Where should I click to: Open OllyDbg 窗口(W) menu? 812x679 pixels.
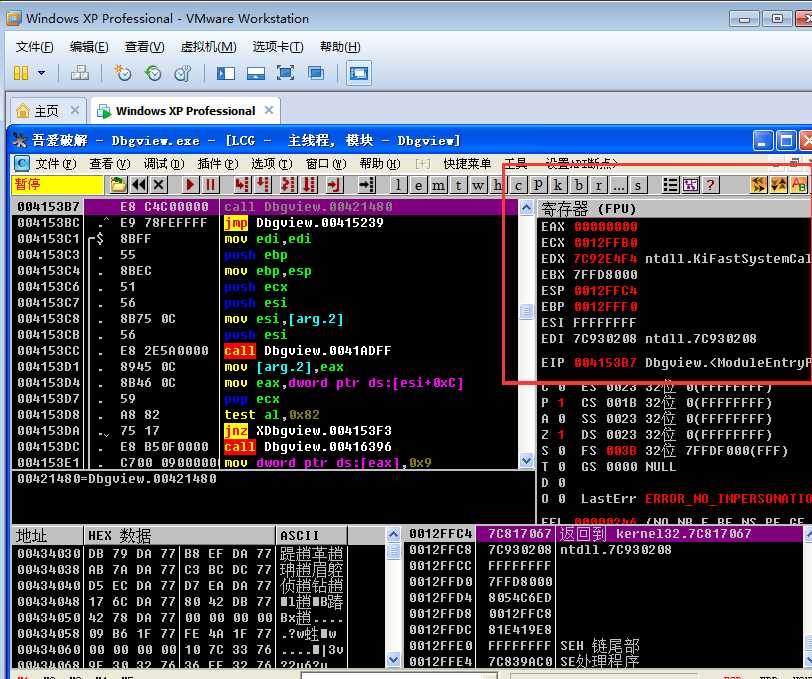326,164
